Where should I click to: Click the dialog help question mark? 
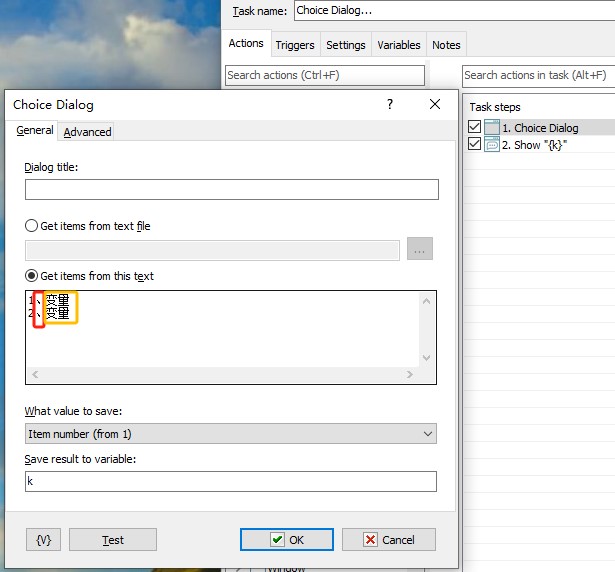tap(389, 104)
